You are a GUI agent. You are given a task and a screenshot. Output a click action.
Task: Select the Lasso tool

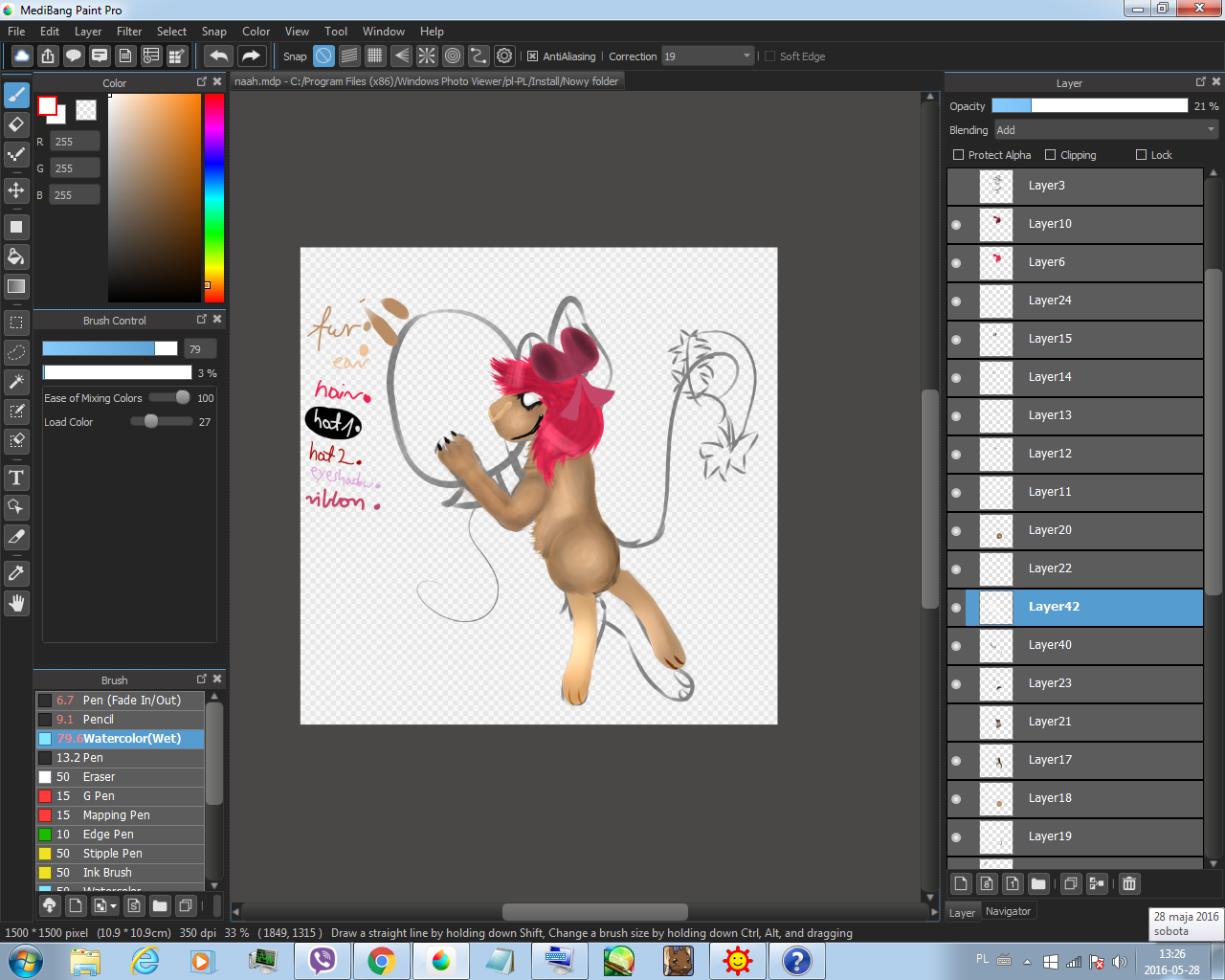(16, 352)
